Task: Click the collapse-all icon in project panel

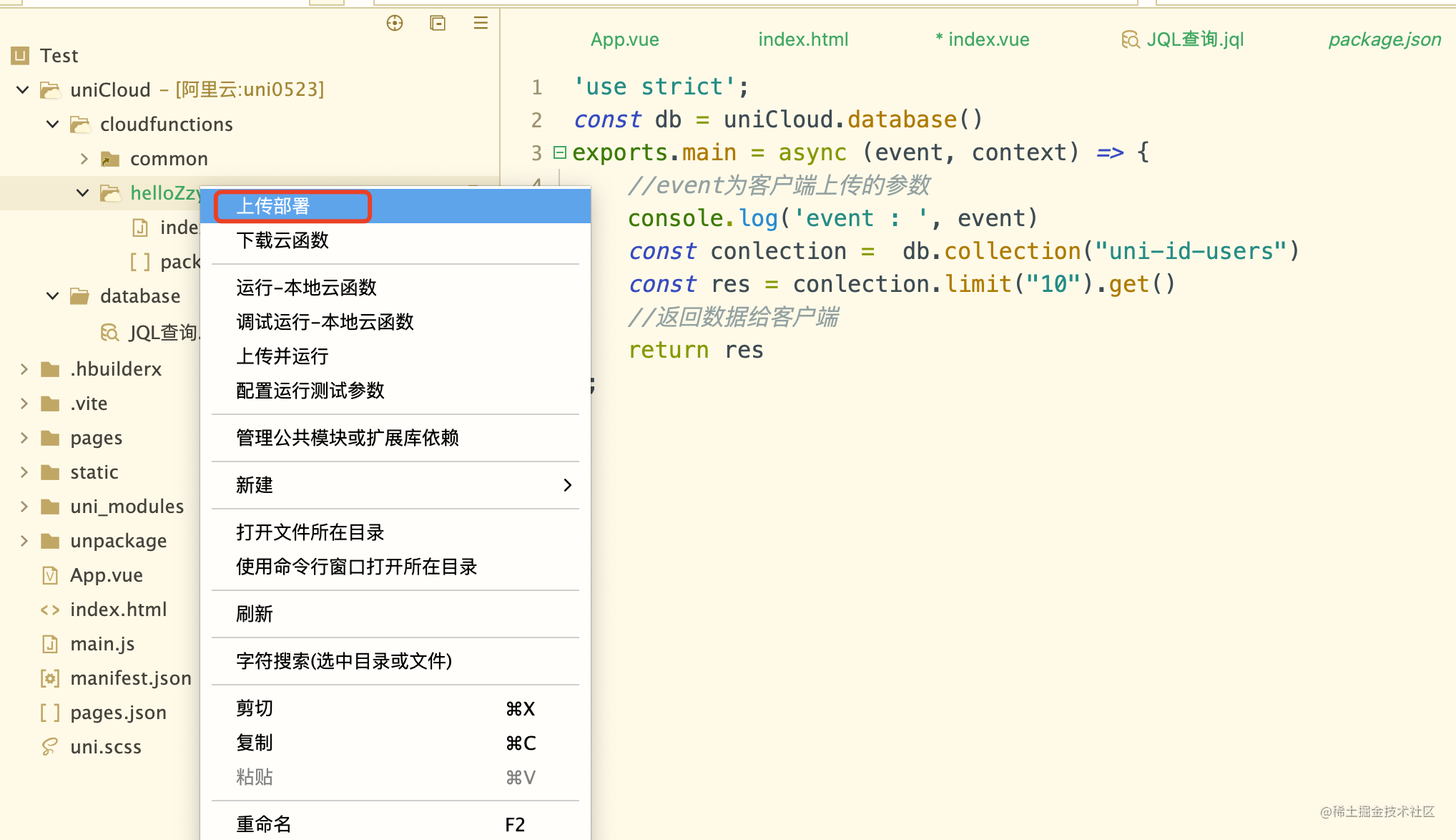Action: (438, 23)
